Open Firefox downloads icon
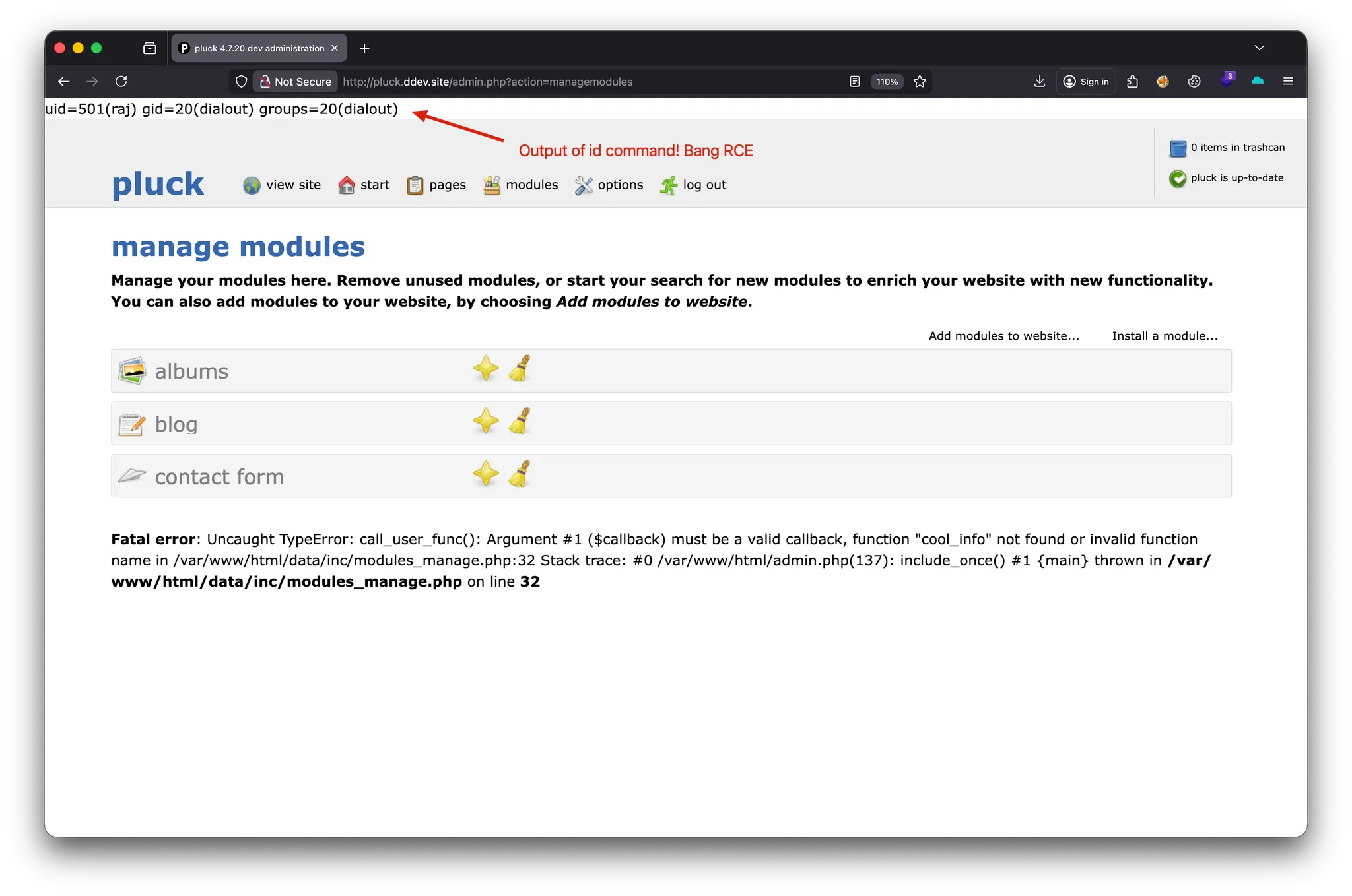The image size is (1352, 896). 1039,81
